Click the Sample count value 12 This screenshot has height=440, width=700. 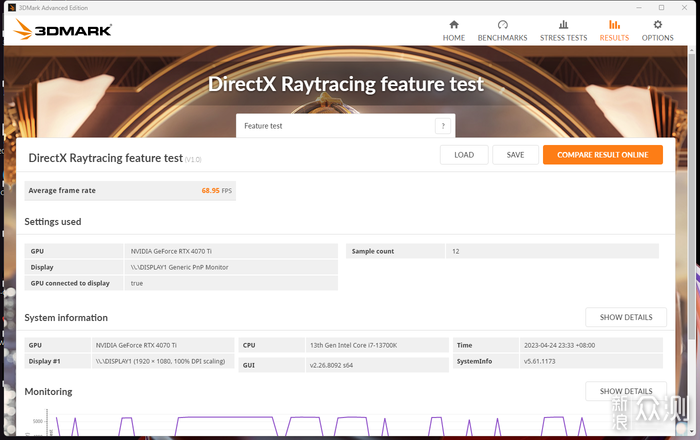click(x=455, y=251)
